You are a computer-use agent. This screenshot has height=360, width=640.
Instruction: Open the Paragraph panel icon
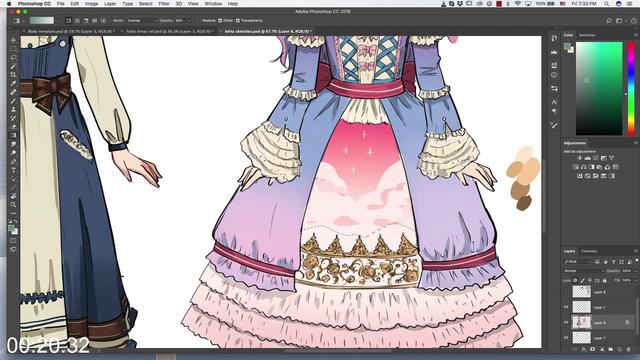(554, 111)
